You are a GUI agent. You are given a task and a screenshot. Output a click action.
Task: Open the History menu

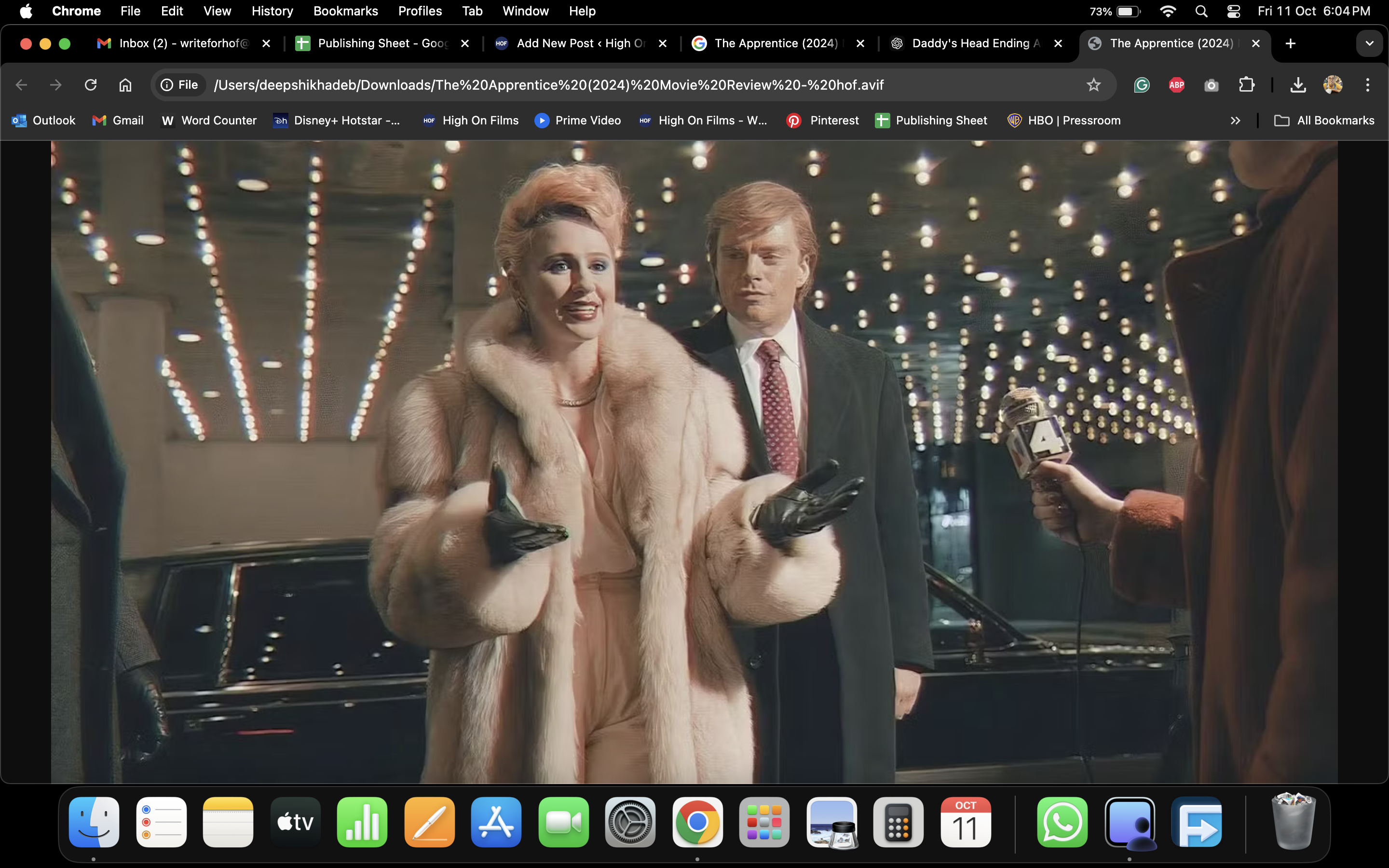click(x=272, y=12)
